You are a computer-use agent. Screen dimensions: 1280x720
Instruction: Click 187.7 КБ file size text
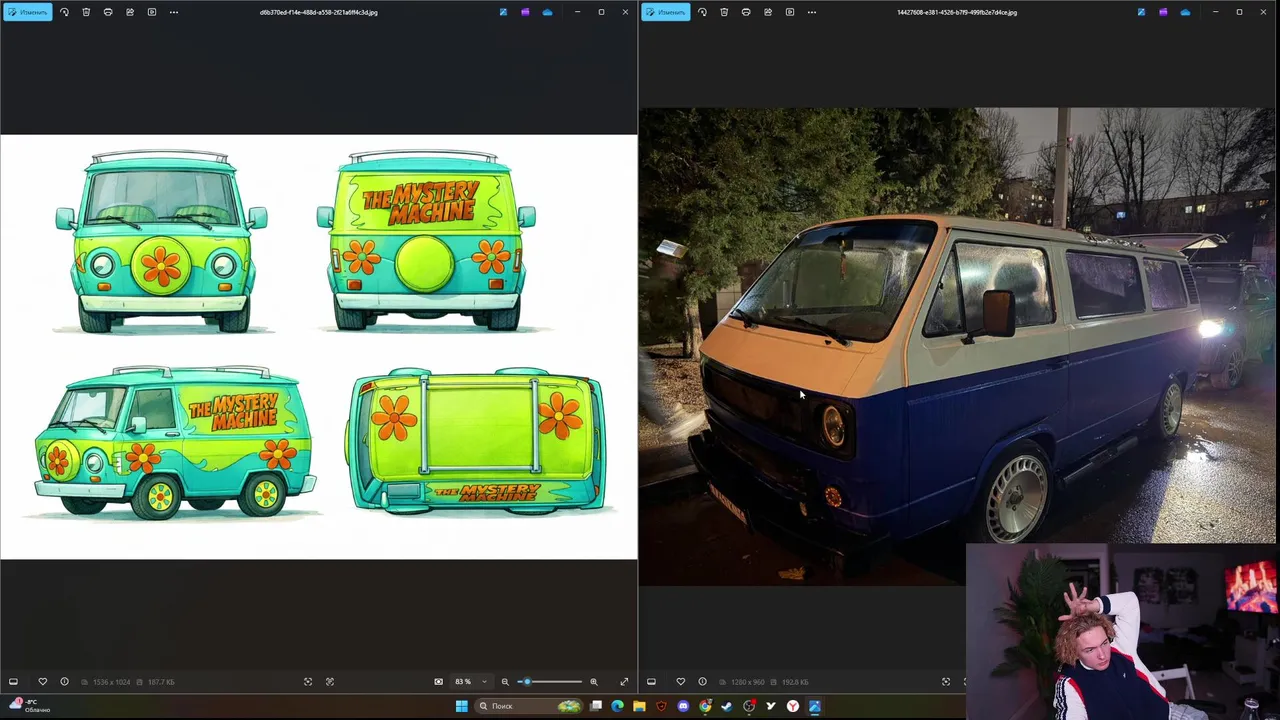point(161,682)
